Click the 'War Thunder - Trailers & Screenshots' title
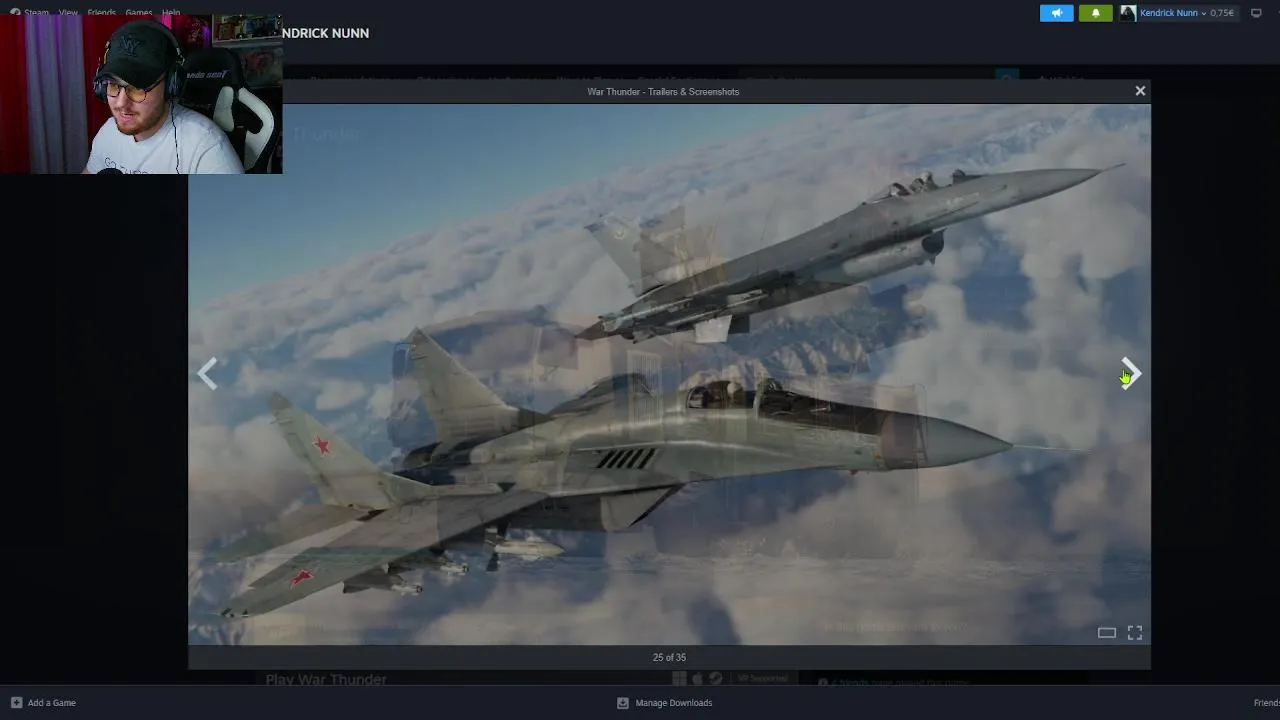 pos(663,91)
